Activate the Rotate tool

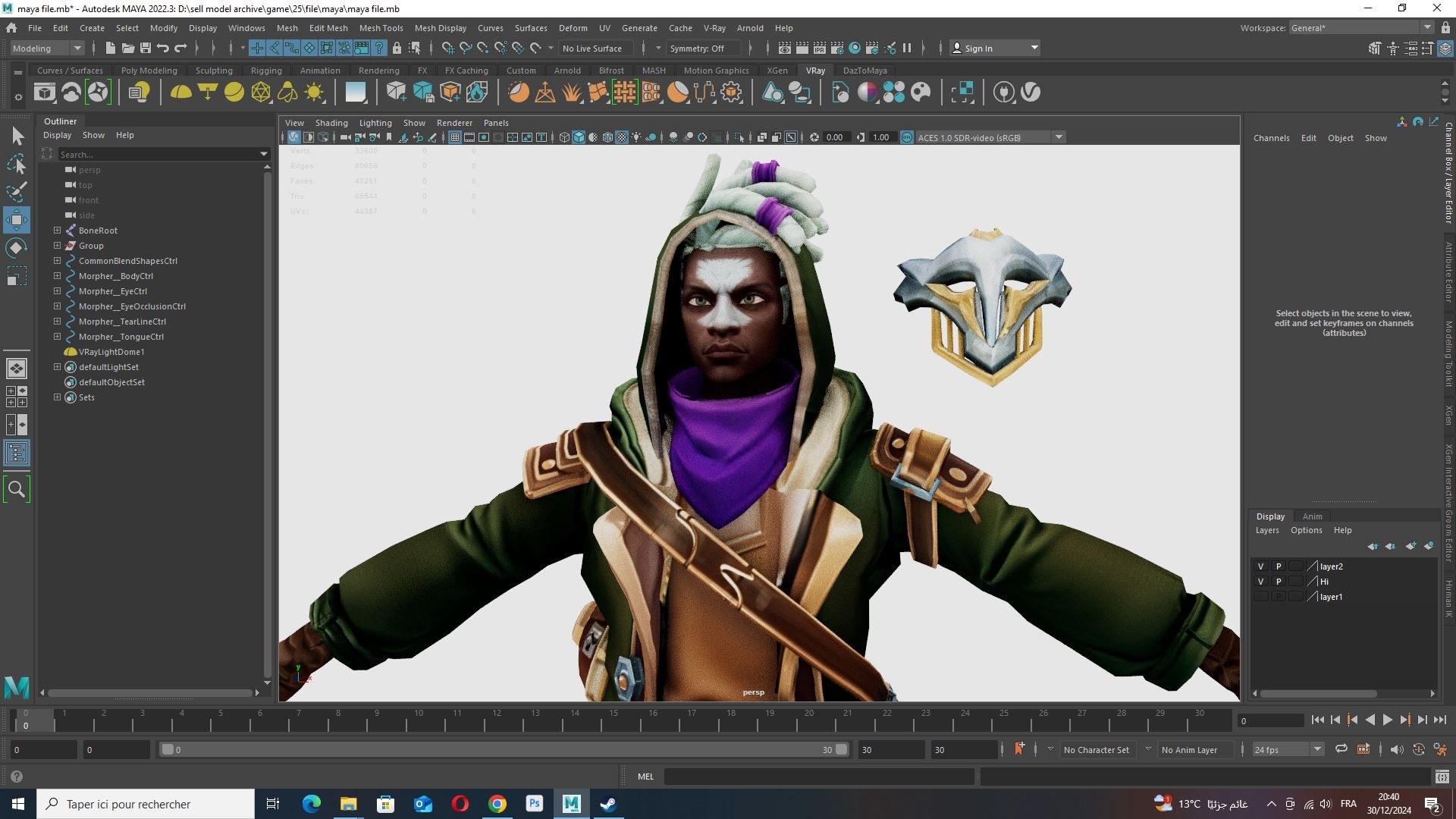(x=17, y=248)
